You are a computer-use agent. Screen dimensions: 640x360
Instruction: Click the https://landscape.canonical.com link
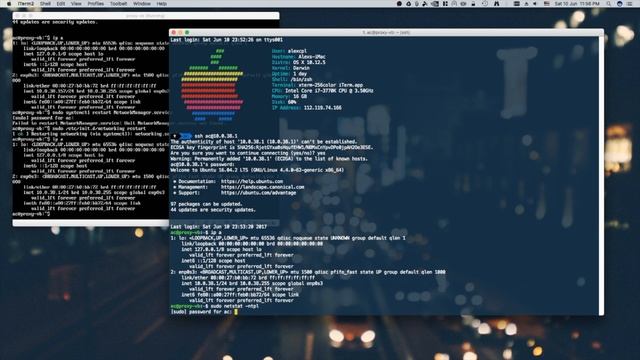click(262, 187)
